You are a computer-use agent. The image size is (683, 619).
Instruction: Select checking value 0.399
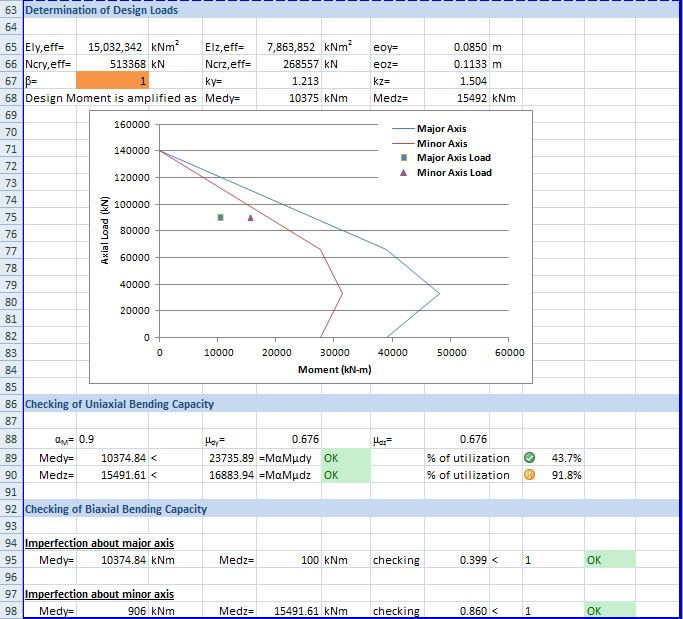(457, 560)
